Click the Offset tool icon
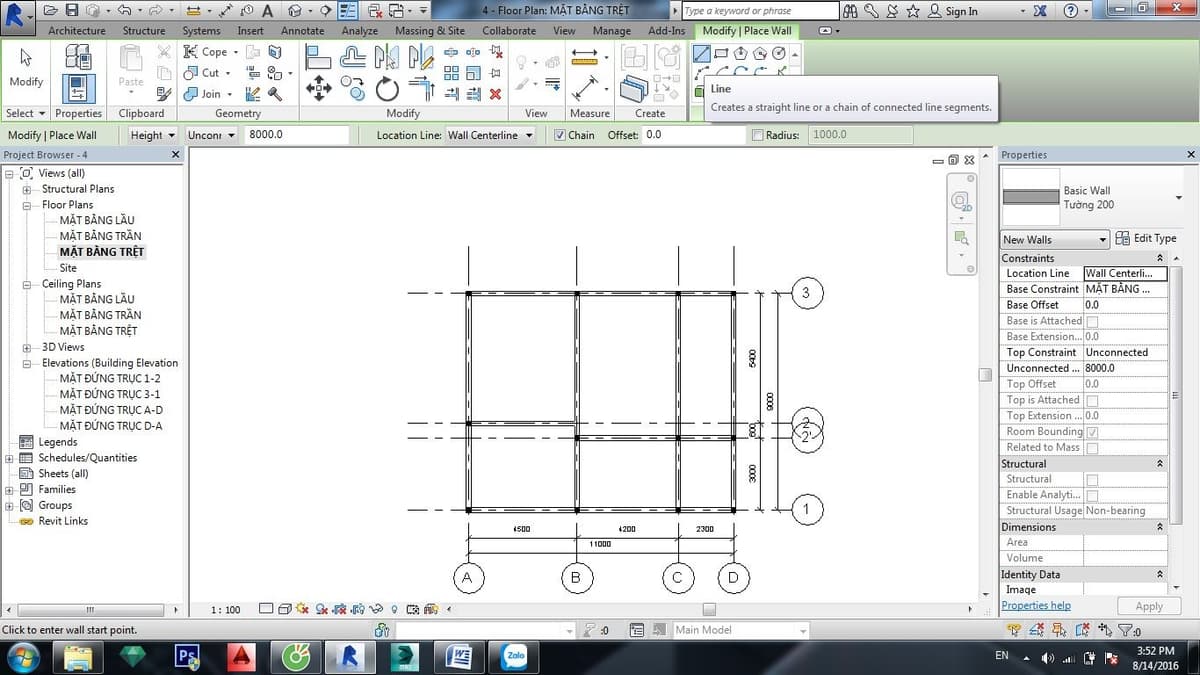 353,58
